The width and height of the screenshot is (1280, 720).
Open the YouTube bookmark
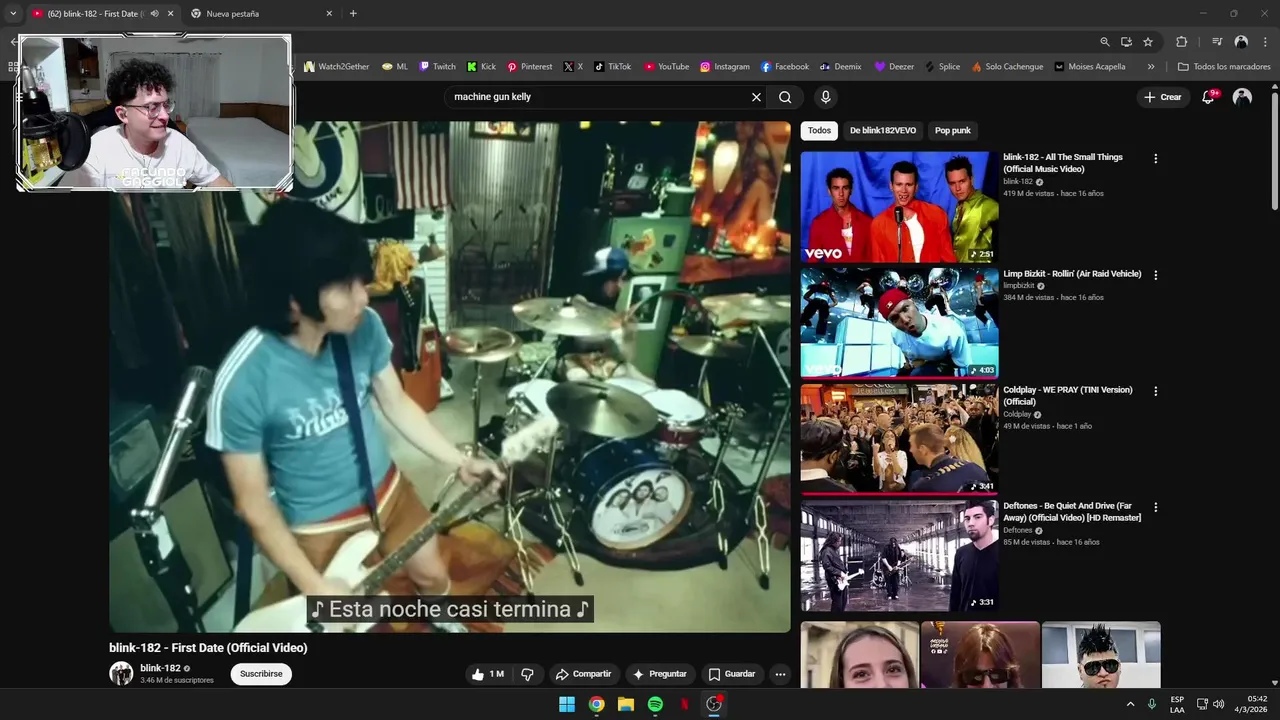pyautogui.click(x=666, y=67)
